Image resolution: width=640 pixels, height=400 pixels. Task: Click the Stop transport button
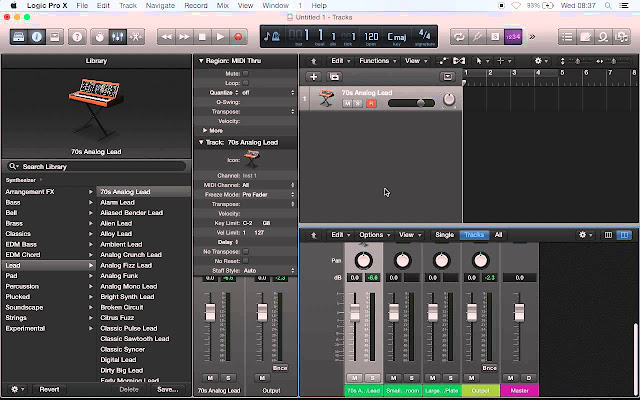pyautogui.click(x=202, y=37)
